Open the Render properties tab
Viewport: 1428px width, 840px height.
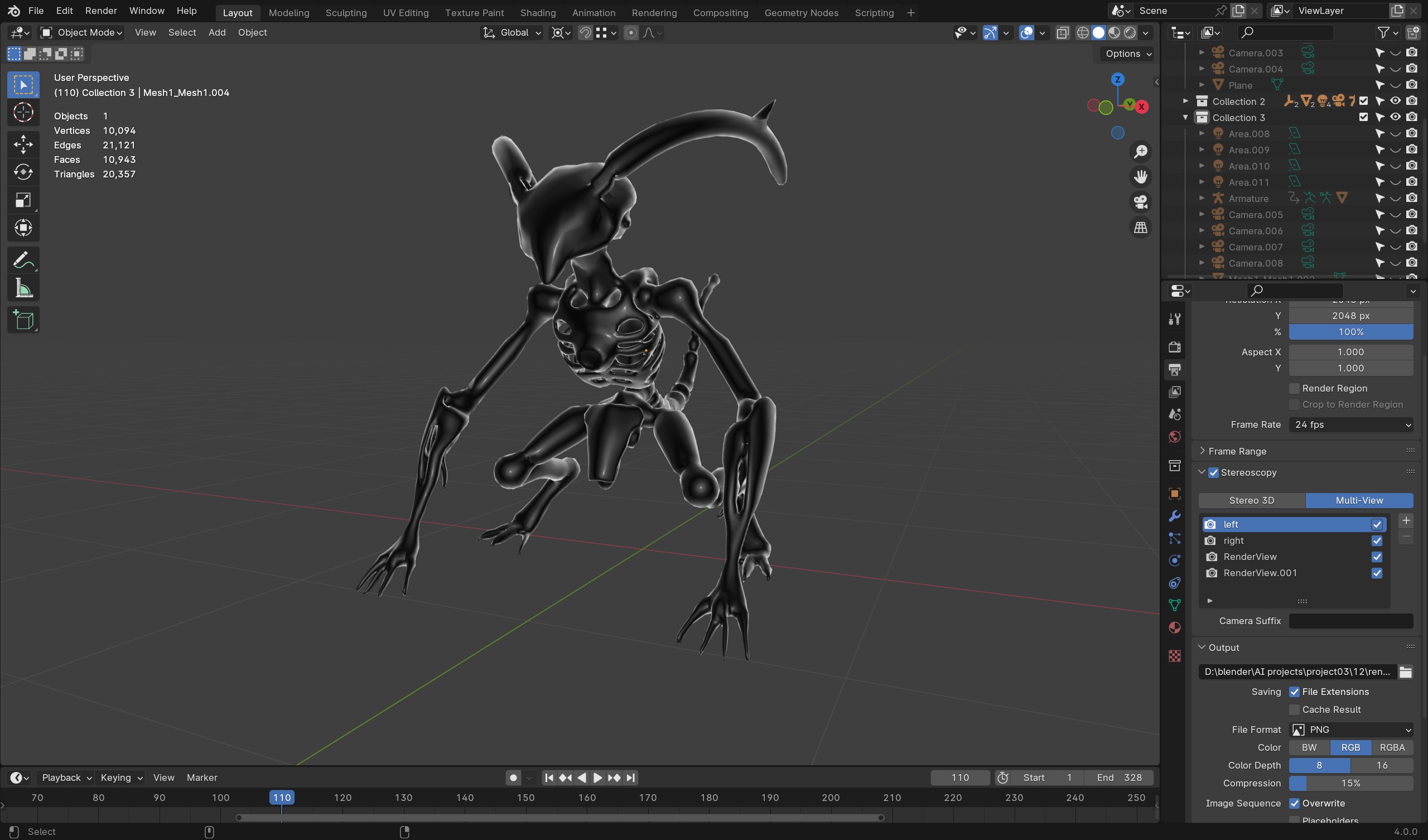pos(1174,347)
